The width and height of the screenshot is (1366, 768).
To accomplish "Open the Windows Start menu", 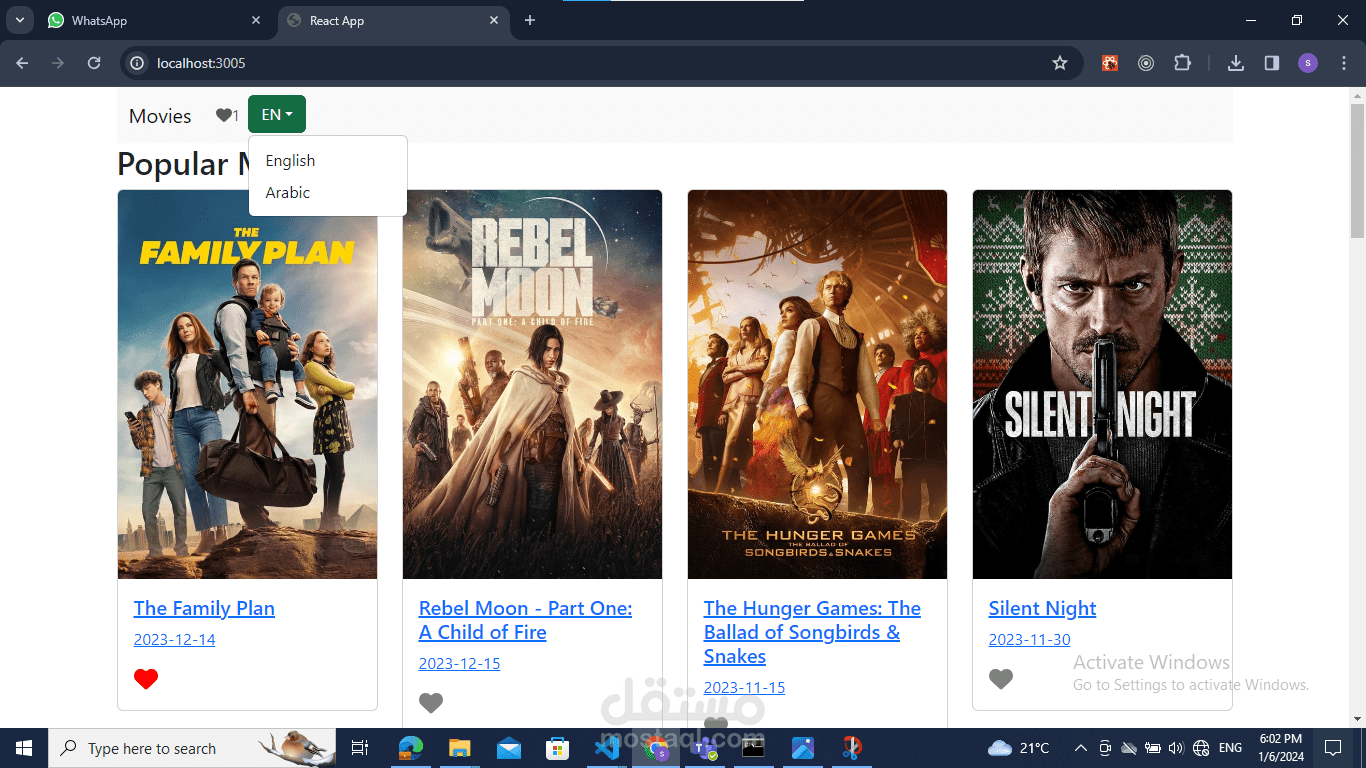I will (x=24, y=748).
